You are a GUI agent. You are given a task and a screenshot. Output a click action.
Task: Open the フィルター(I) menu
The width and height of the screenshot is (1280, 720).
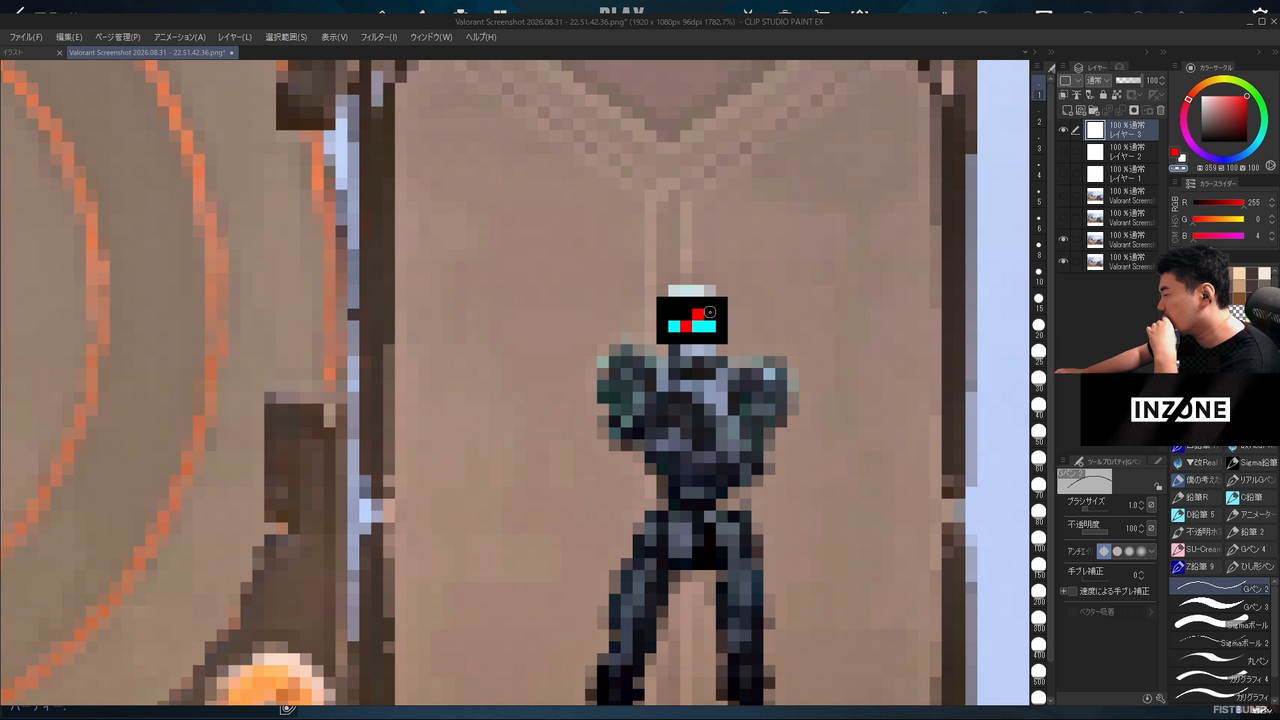(x=379, y=37)
